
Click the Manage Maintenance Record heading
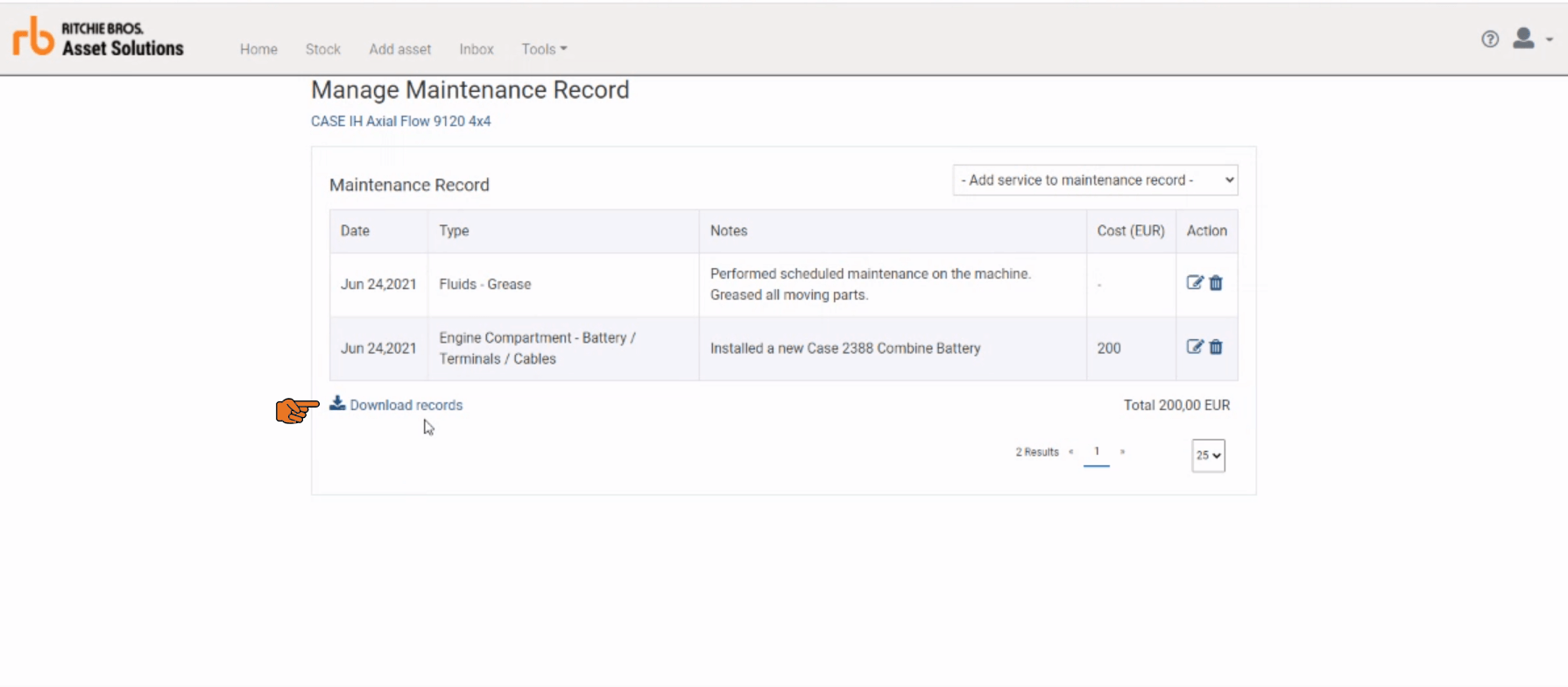(x=470, y=90)
